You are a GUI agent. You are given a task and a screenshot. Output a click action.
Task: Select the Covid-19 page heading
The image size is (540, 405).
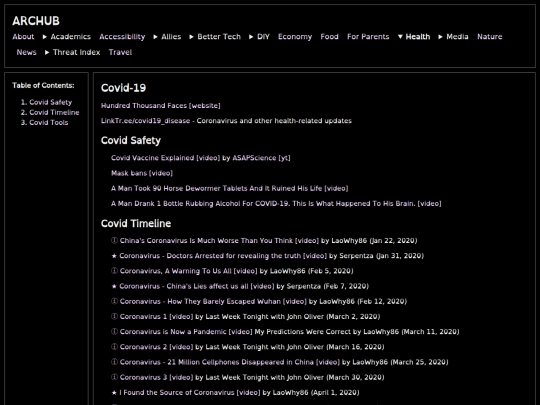pyautogui.click(x=123, y=88)
